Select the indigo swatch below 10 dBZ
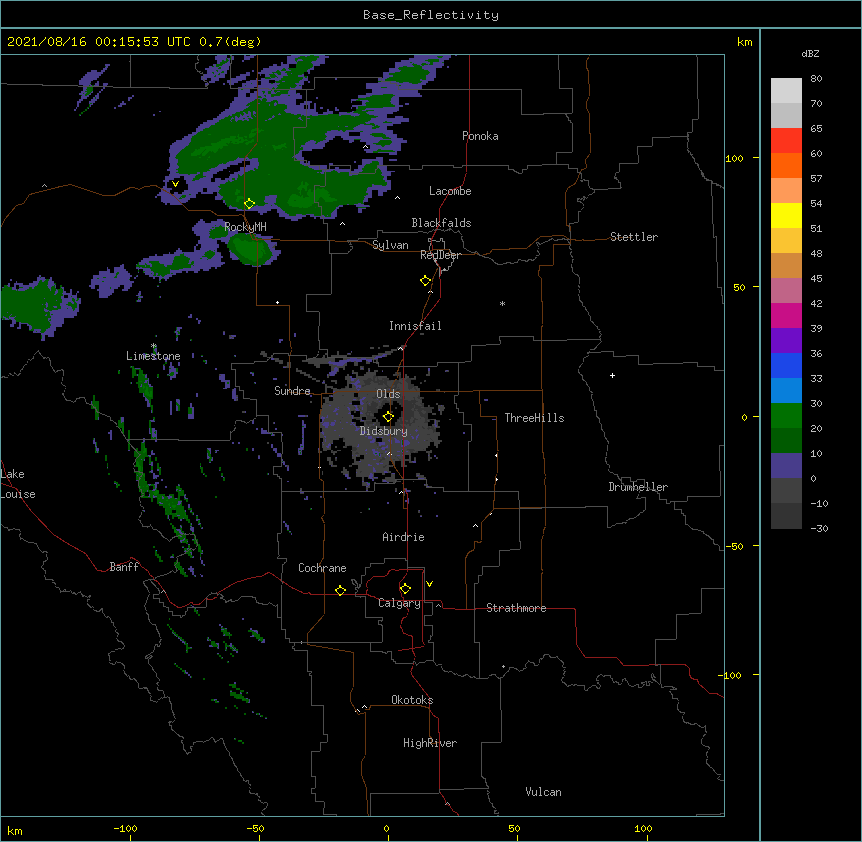This screenshot has width=862, height=842. [x=786, y=466]
